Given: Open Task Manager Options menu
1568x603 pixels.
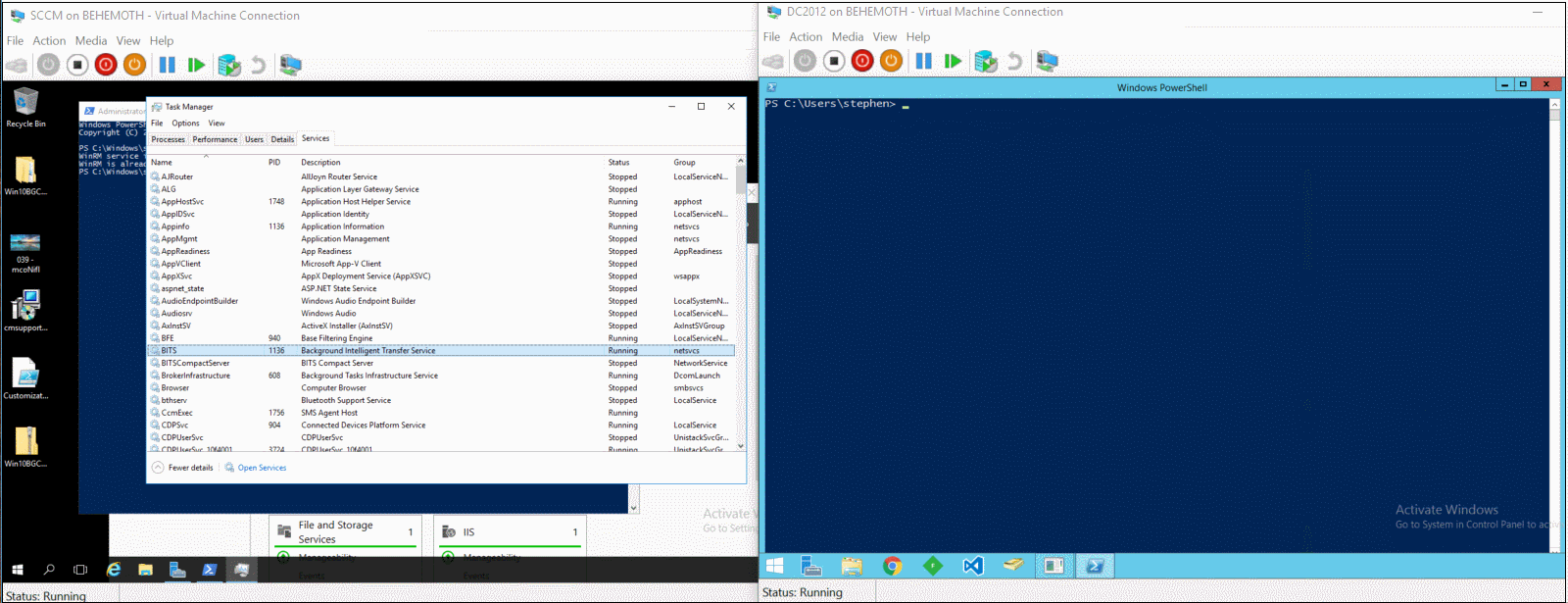Looking at the screenshot, I should tap(185, 124).
